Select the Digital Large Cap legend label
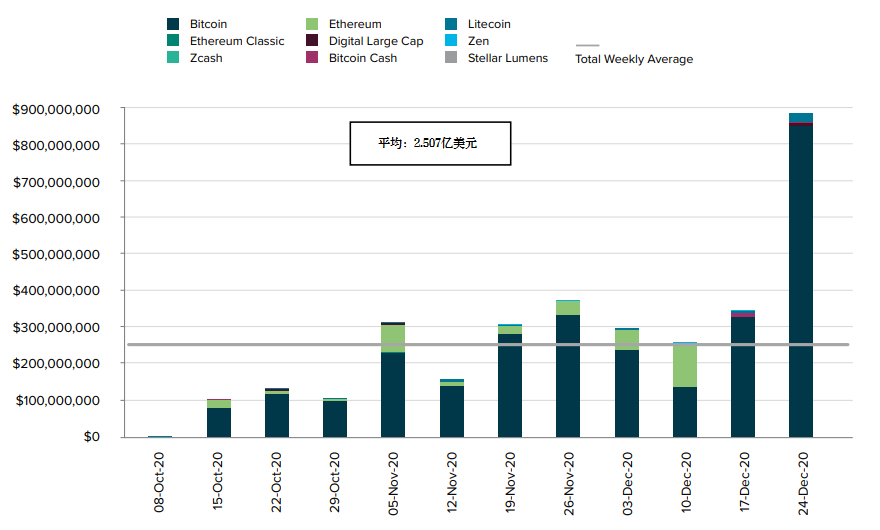Image resolution: width=880 pixels, height=530 pixels. (376, 41)
